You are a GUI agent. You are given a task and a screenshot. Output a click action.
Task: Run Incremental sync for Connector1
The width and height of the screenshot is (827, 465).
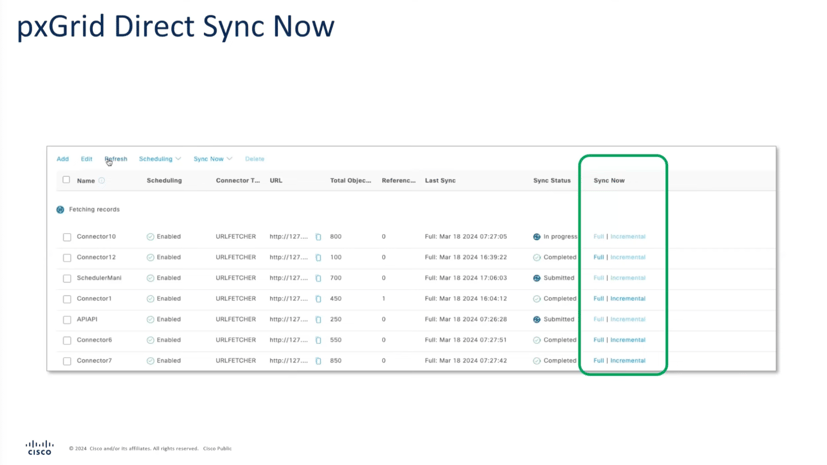click(628, 298)
